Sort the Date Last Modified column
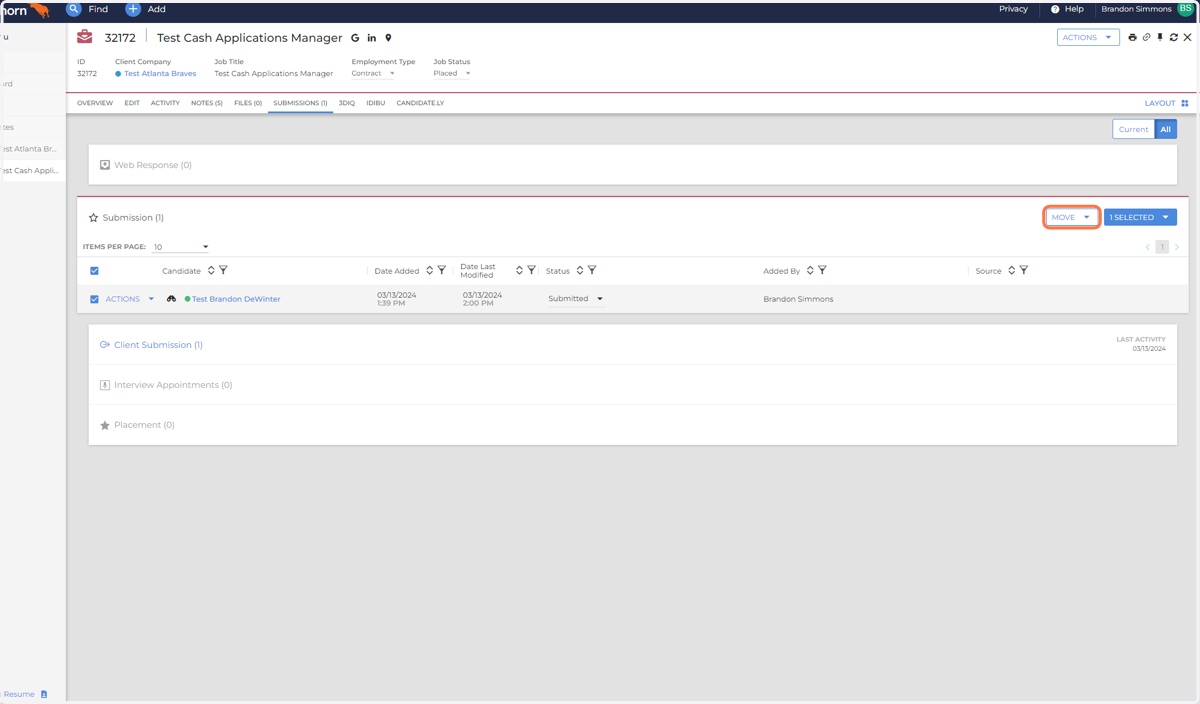The height and width of the screenshot is (704, 1200). click(519, 270)
